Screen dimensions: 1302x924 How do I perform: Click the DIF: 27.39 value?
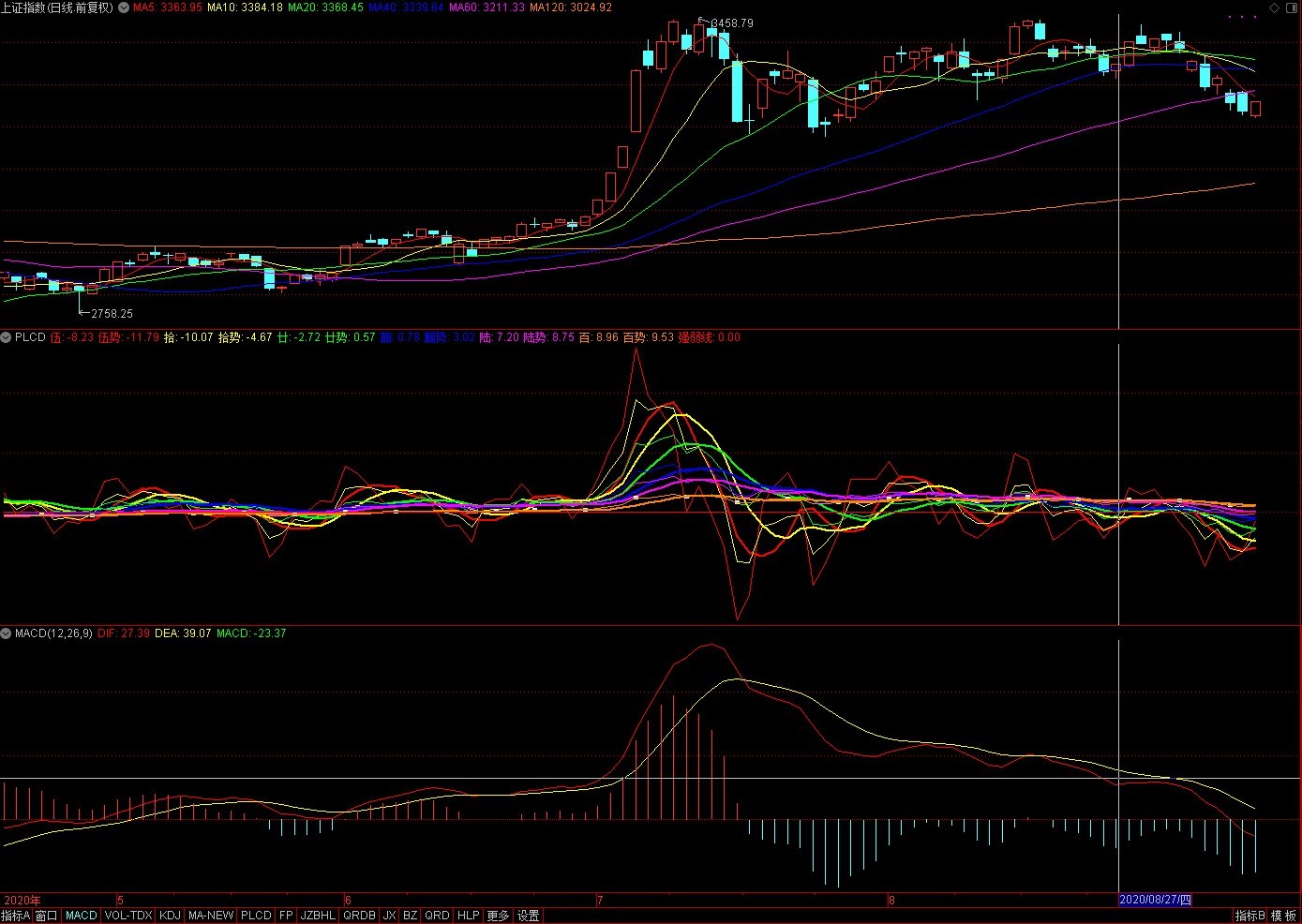(124, 633)
